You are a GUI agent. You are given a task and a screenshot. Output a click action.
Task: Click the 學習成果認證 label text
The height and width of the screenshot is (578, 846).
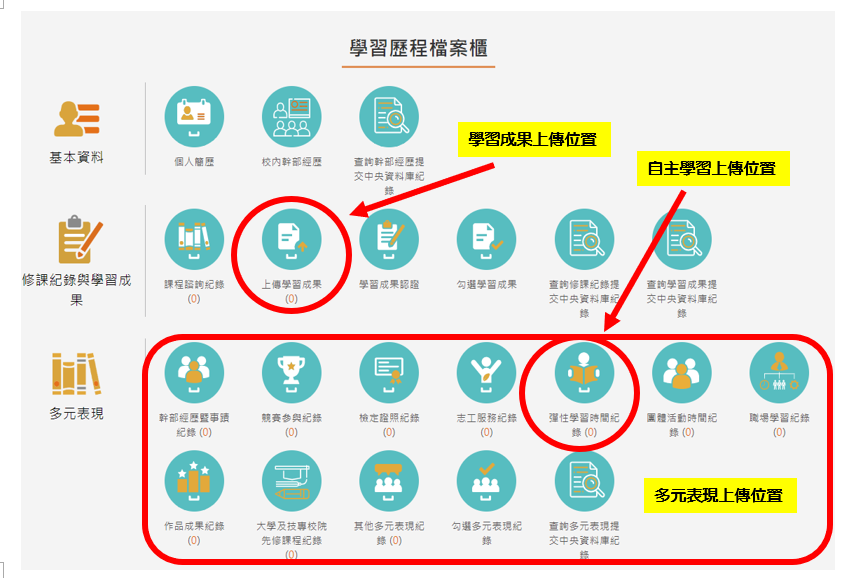(x=389, y=284)
